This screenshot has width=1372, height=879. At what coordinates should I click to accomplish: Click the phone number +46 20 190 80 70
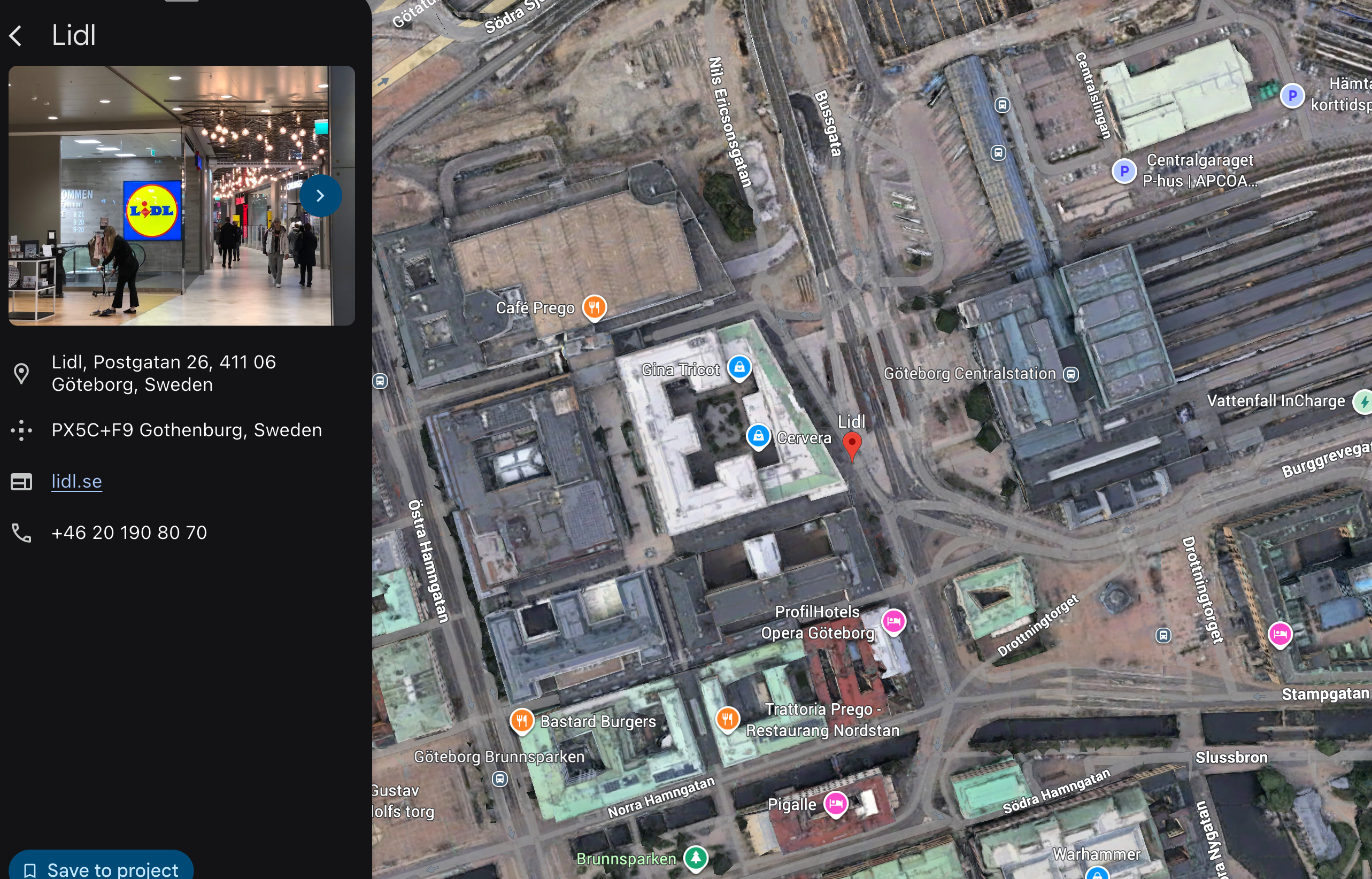coord(129,533)
